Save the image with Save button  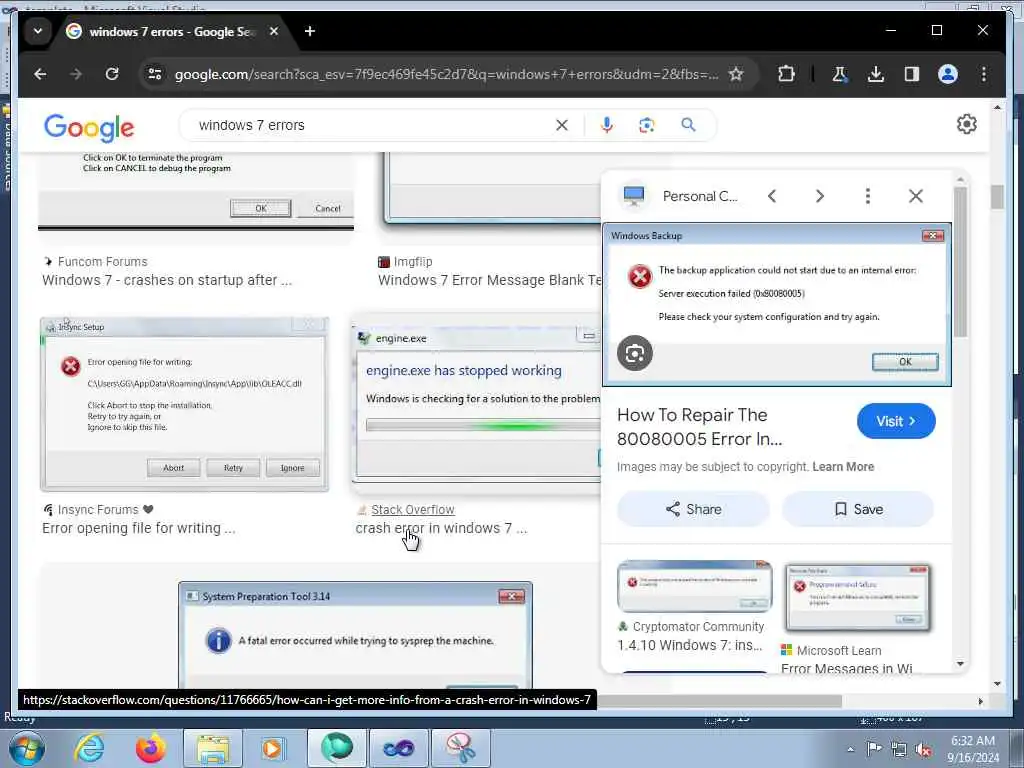858,509
